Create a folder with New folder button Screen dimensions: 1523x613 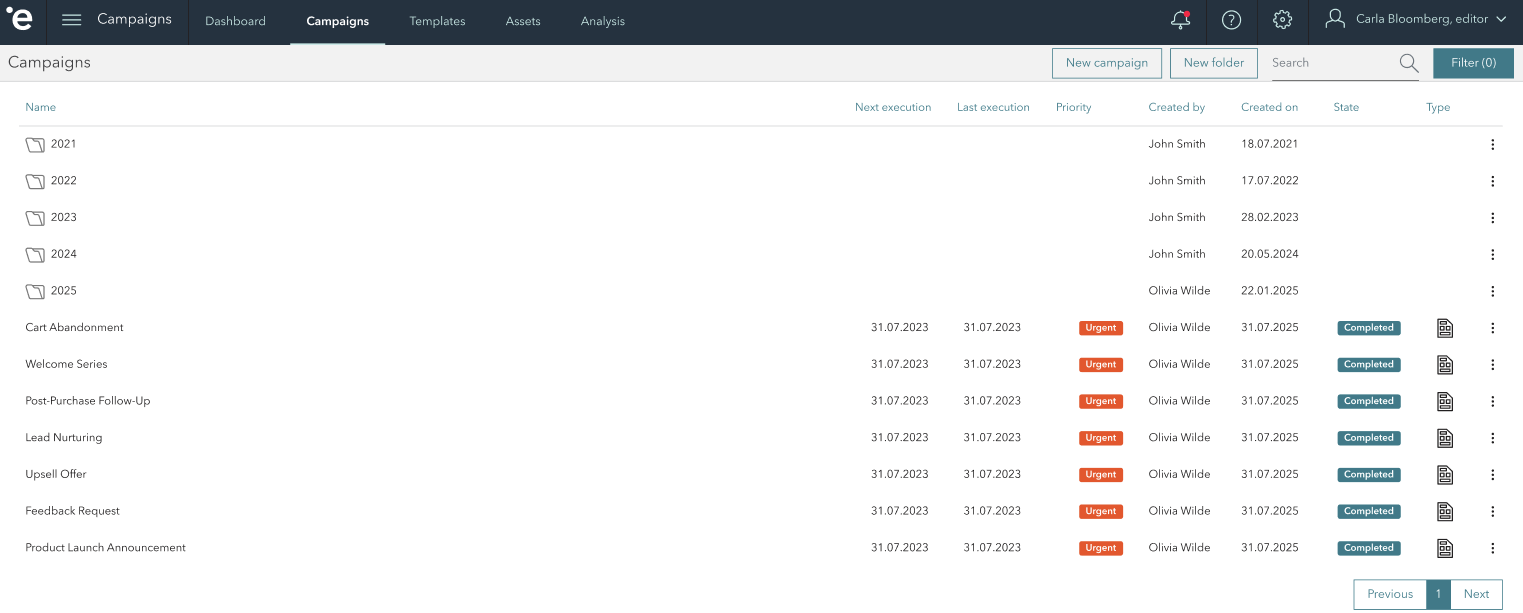[1213, 63]
